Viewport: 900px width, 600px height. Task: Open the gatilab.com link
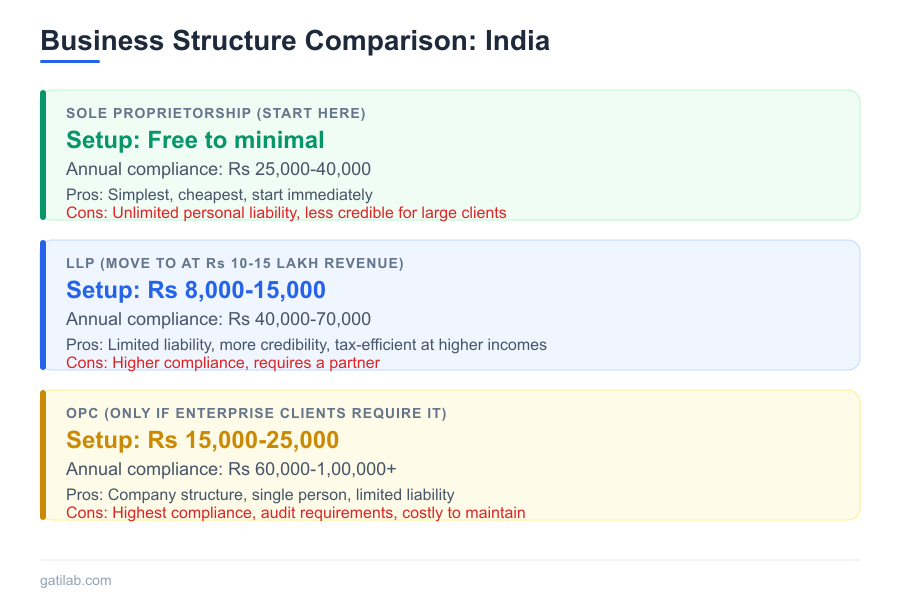75,580
